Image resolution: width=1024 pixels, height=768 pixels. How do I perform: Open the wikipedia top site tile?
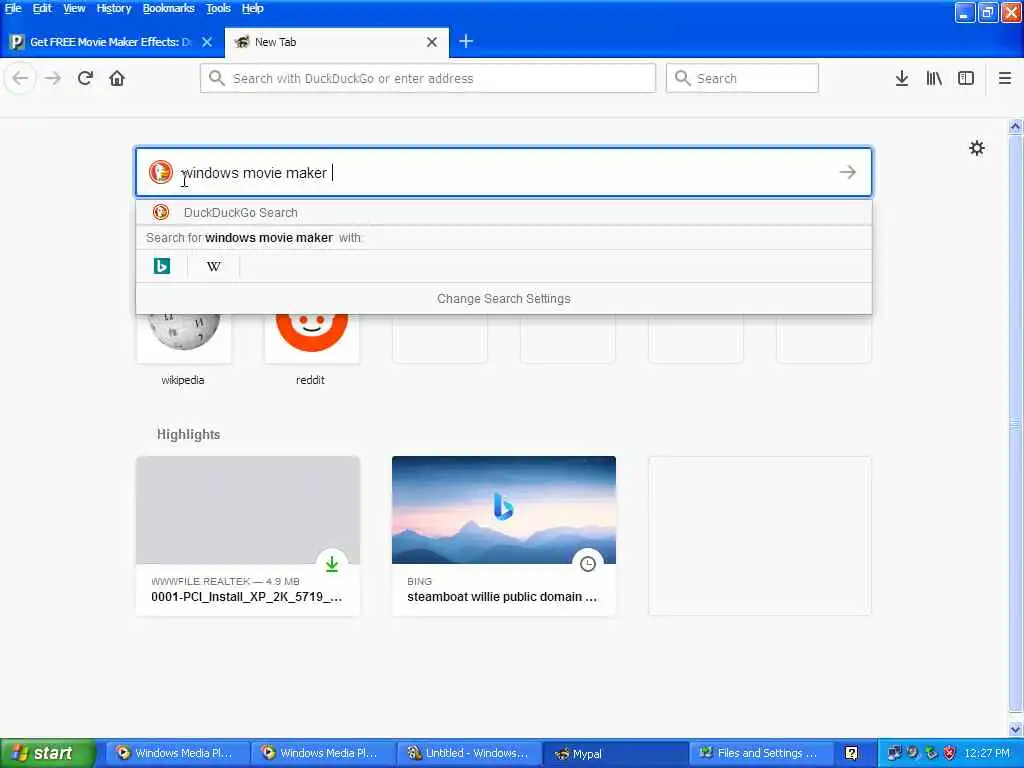183,349
